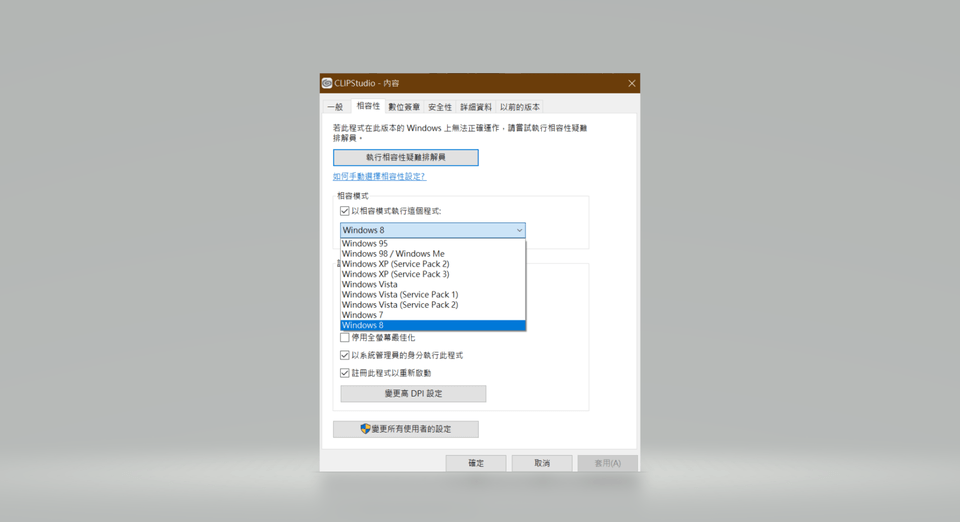The height and width of the screenshot is (522, 960).
Task: Click 變更高 DPI 設定 button
Action: click(413, 393)
